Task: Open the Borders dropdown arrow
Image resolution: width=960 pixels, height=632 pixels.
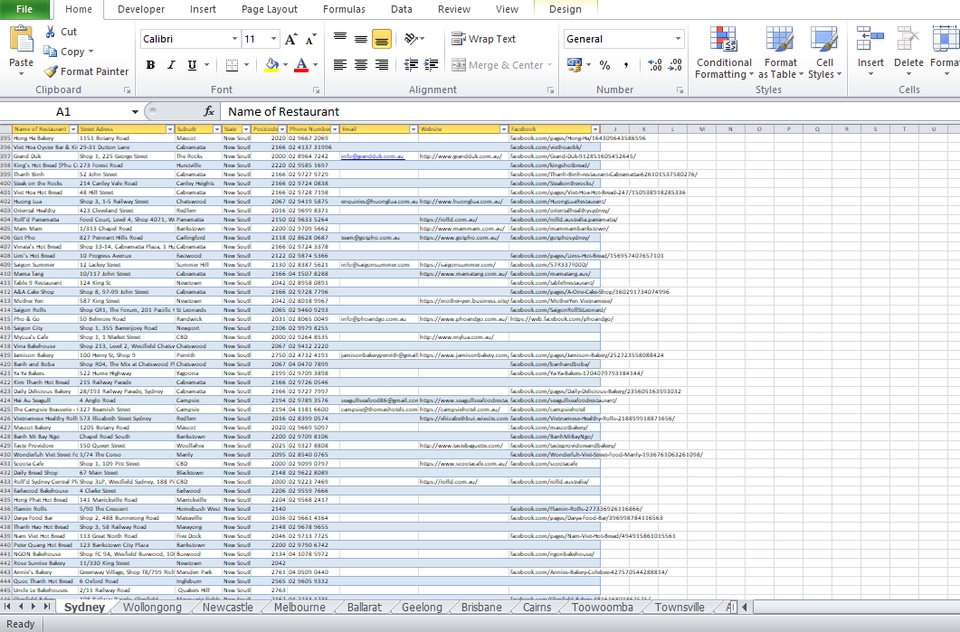Action: tap(246, 65)
